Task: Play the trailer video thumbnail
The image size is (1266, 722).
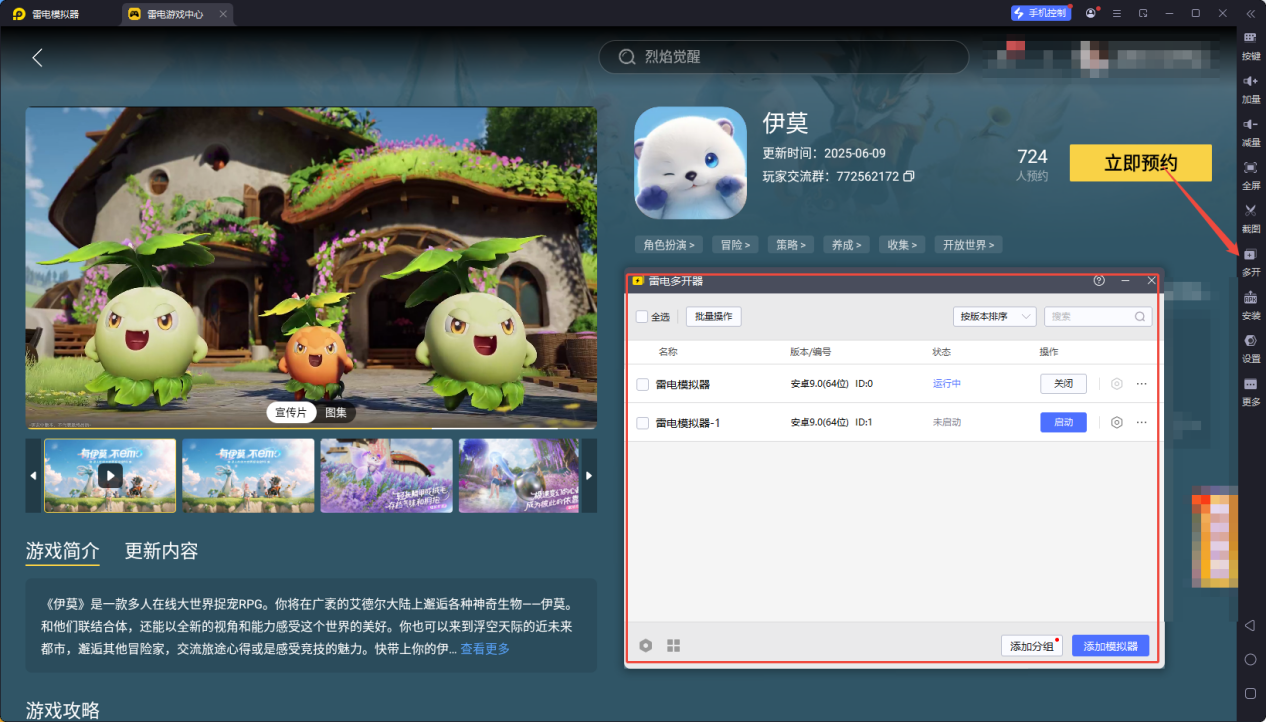Action: point(110,475)
